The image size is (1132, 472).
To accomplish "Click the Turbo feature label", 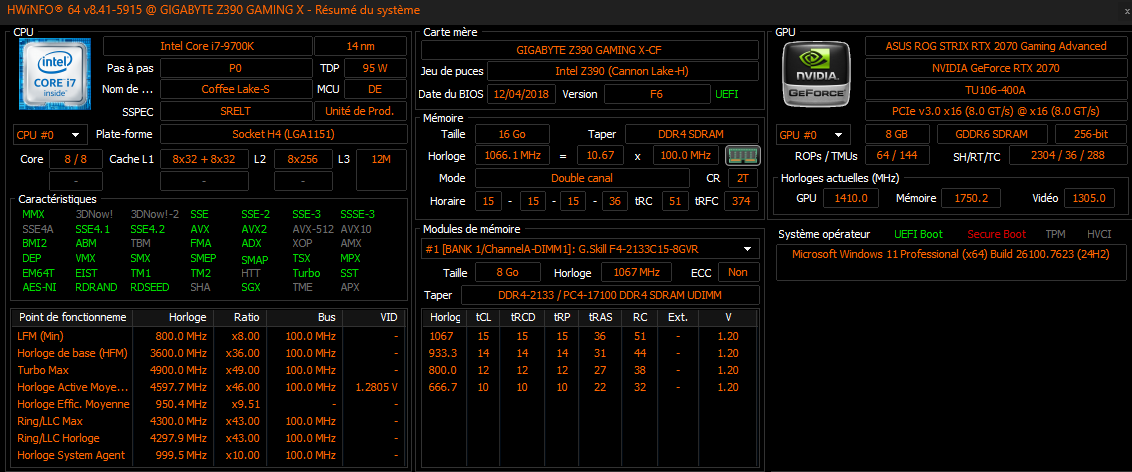I will coord(306,273).
